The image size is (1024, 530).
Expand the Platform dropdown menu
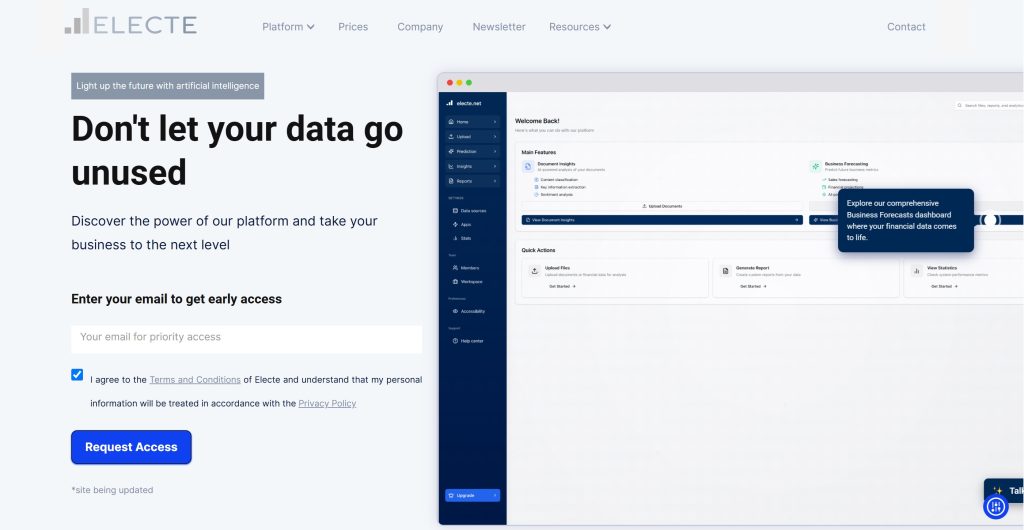point(288,27)
